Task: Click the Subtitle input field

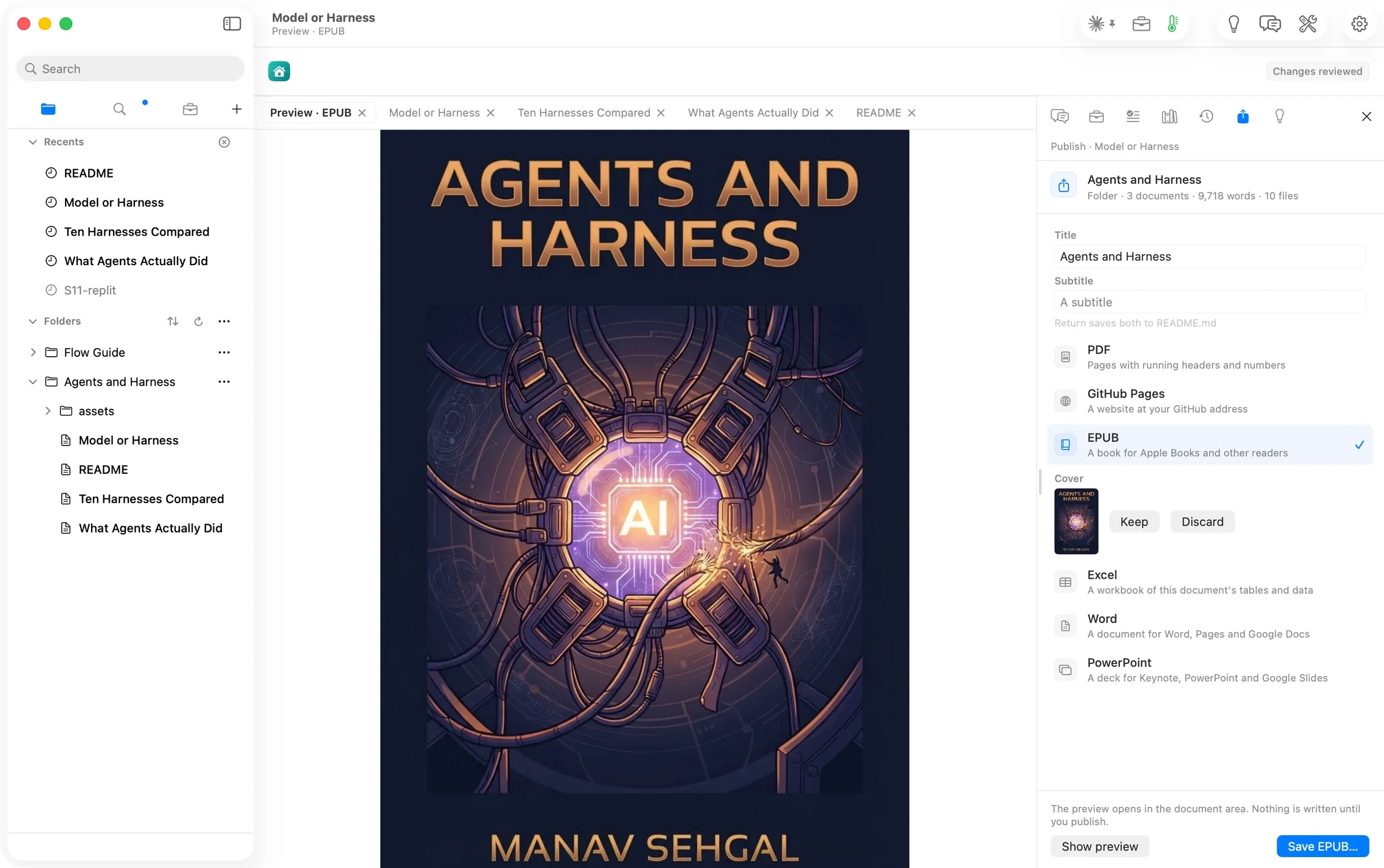Action: [x=1209, y=303]
